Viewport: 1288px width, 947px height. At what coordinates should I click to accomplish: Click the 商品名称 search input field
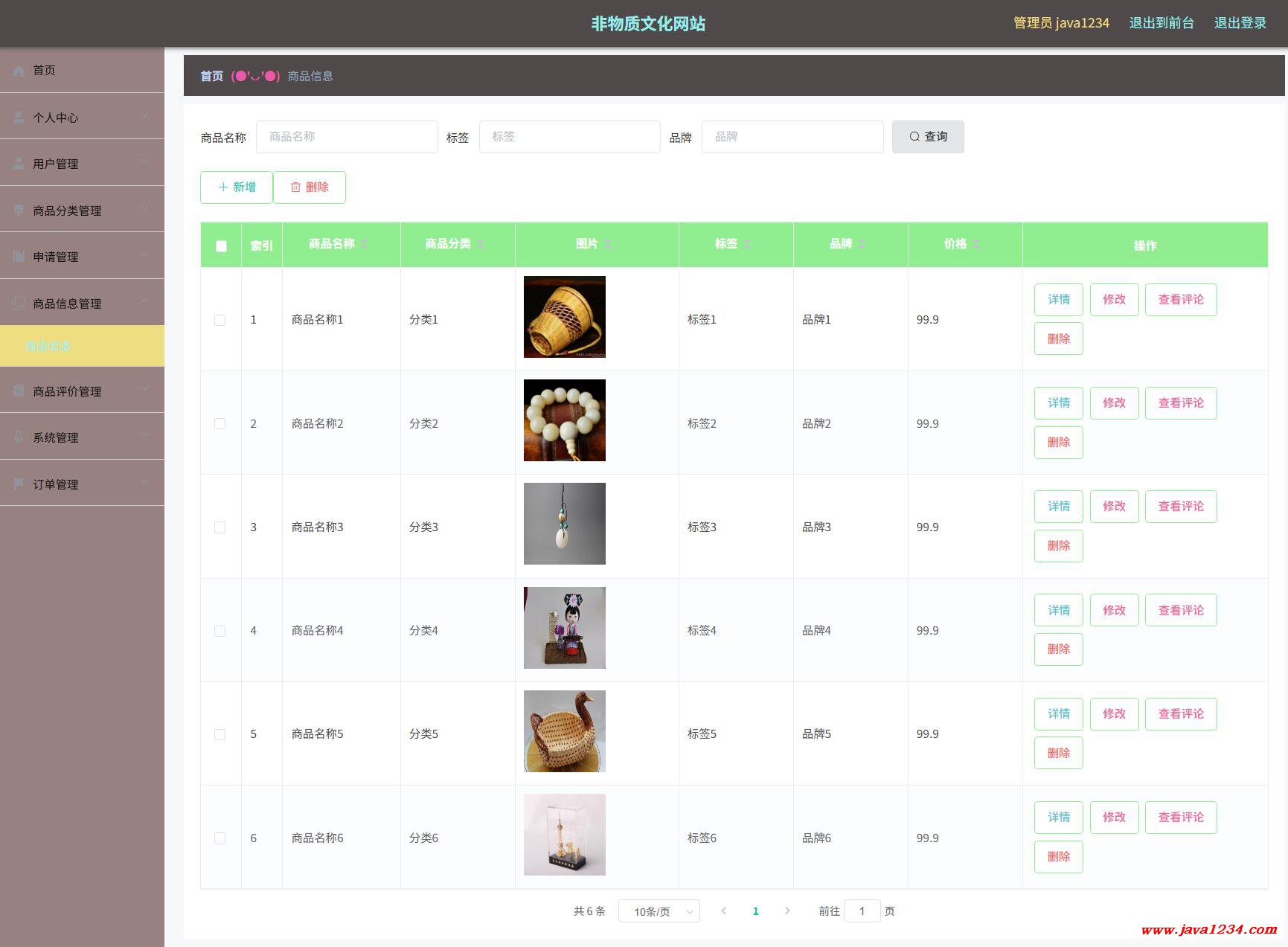click(x=347, y=137)
